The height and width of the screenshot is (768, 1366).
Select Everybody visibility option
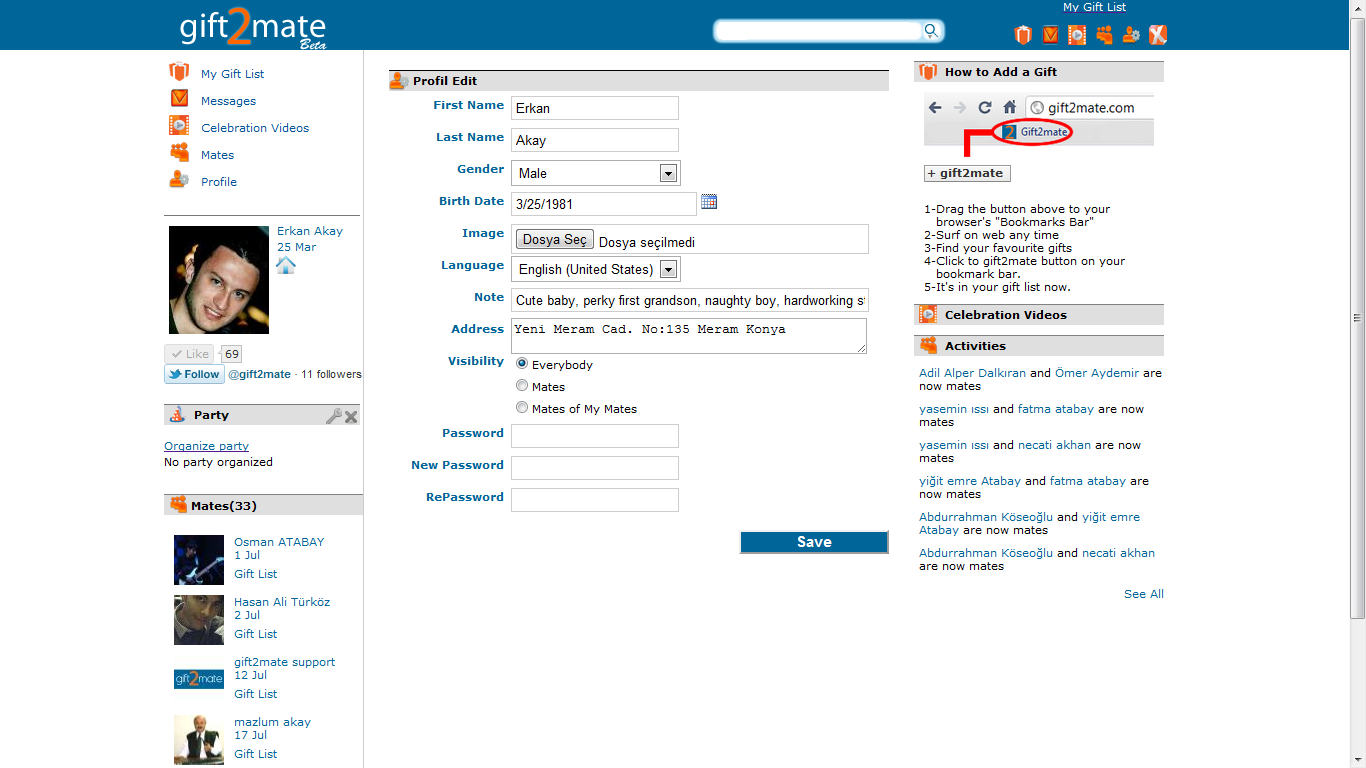click(522, 364)
